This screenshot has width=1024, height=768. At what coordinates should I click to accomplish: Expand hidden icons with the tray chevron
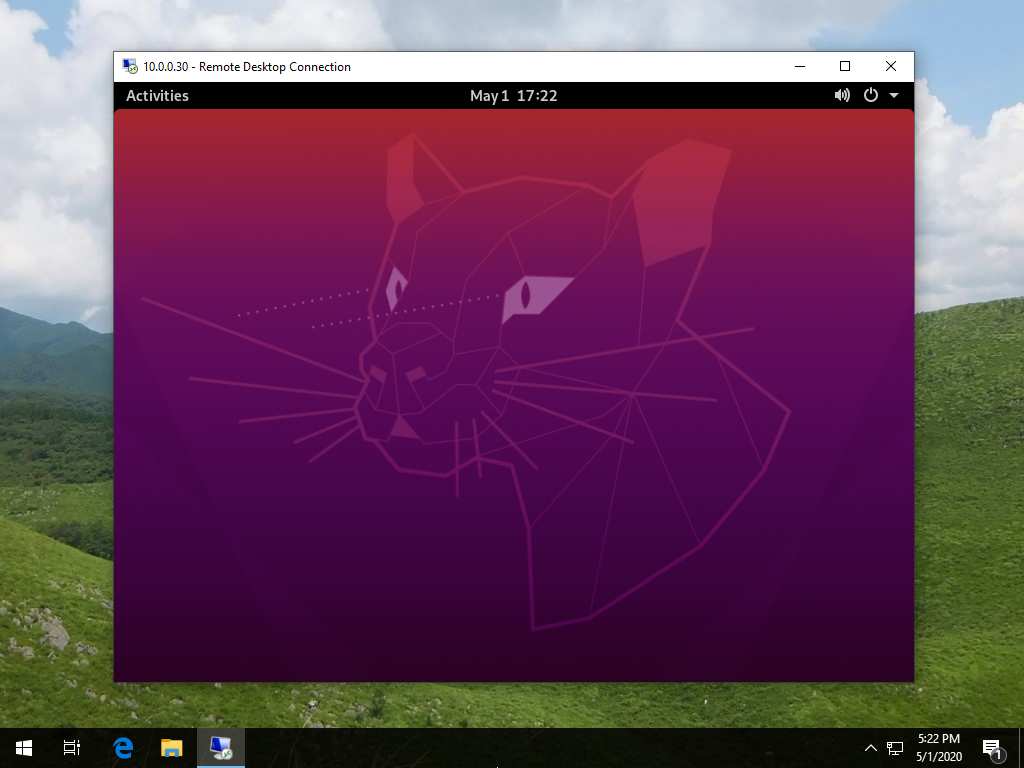point(870,747)
